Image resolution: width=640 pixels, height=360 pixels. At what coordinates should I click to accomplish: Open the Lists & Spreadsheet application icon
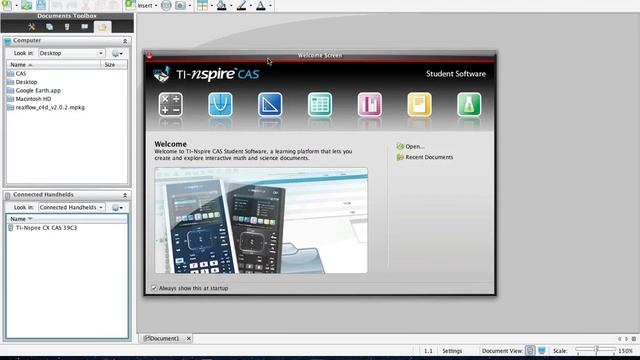pos(320,104)
